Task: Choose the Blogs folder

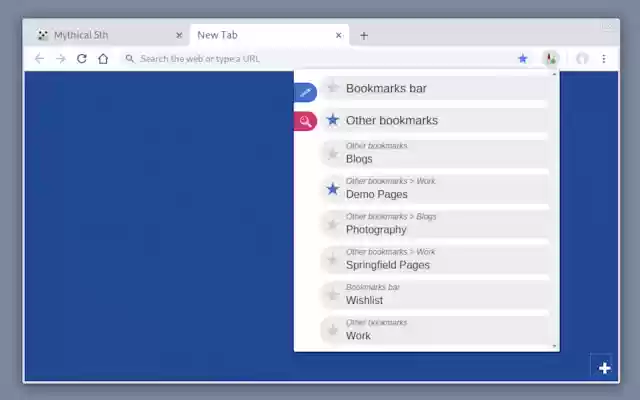Action: click(434, 153)
